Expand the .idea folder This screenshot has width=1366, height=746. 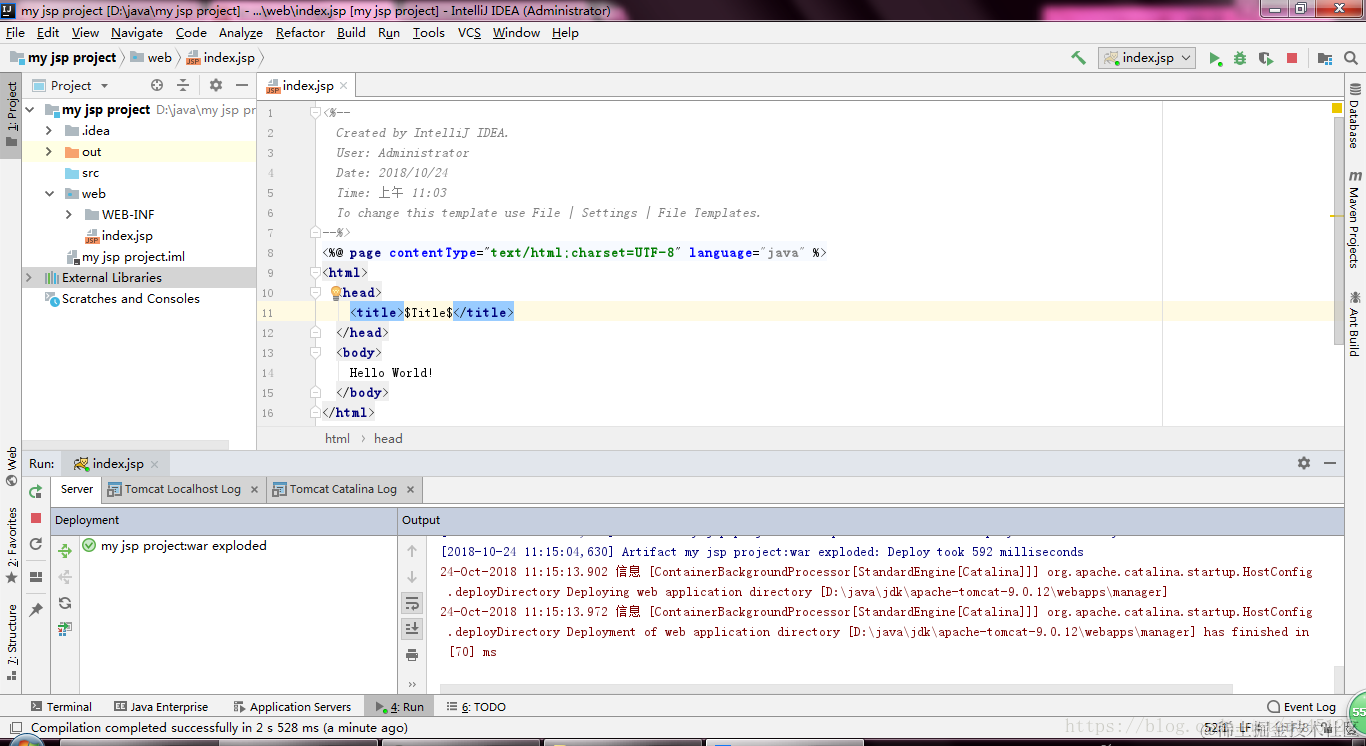coord(49,131)
